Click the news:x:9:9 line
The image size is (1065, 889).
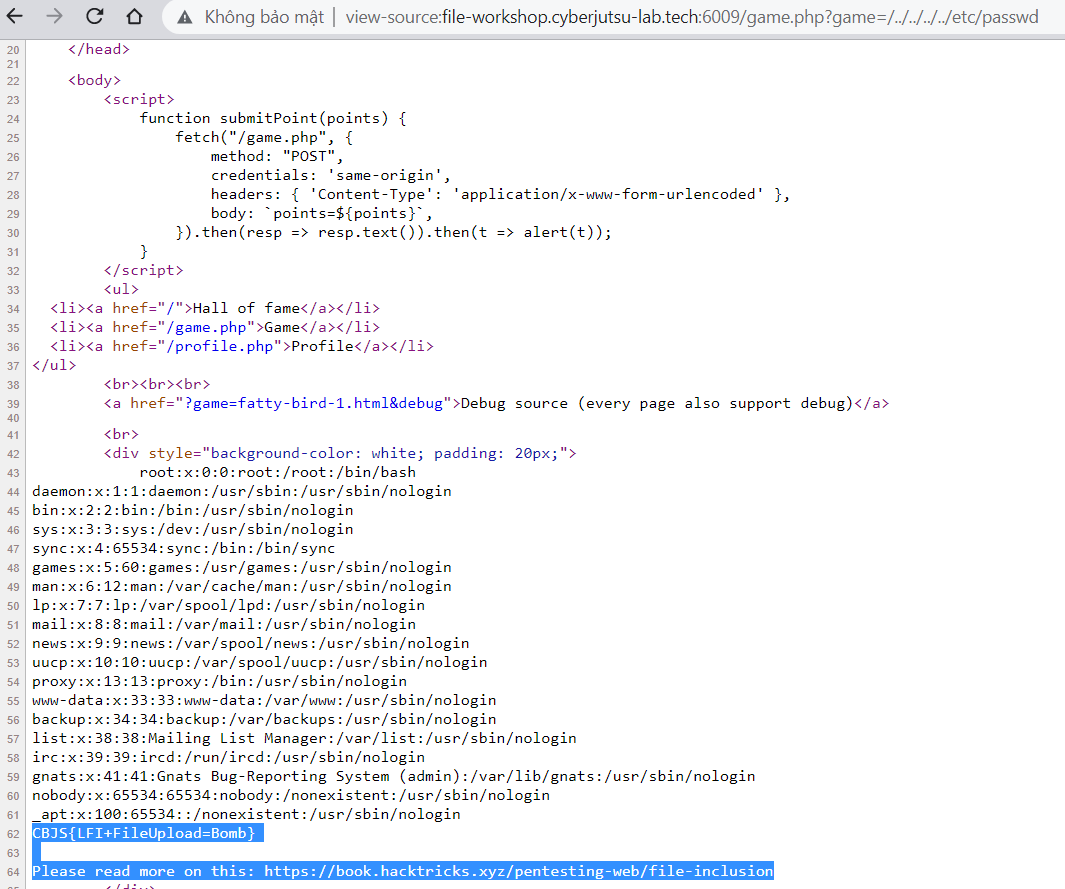[x=251, y=643]
